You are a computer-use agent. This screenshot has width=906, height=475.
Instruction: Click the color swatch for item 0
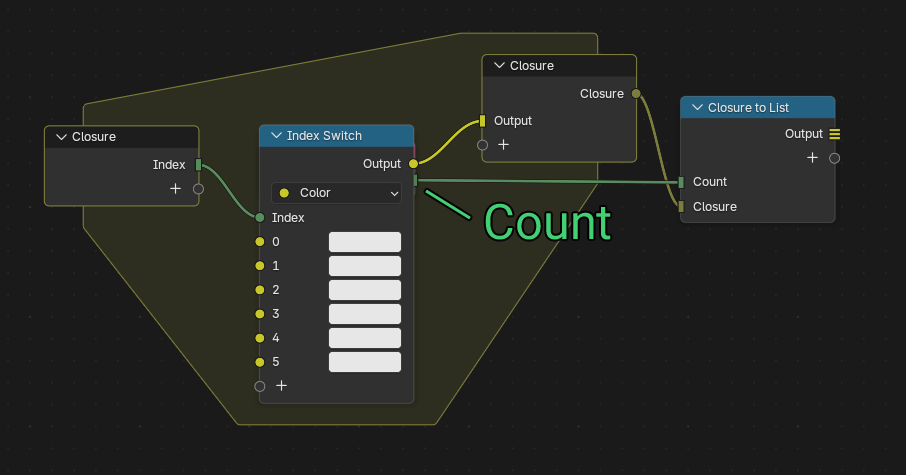pos(365,242)
